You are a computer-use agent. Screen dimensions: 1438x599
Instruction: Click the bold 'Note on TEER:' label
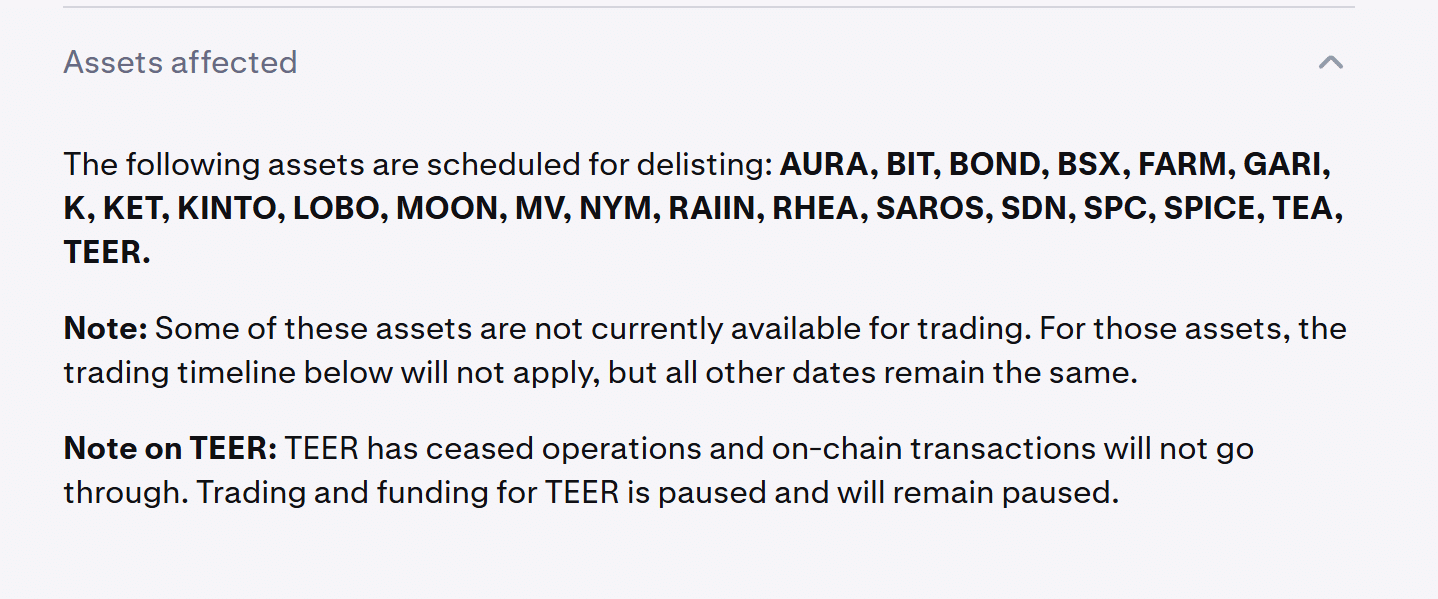pyautogui.click(x=170, y=448)
